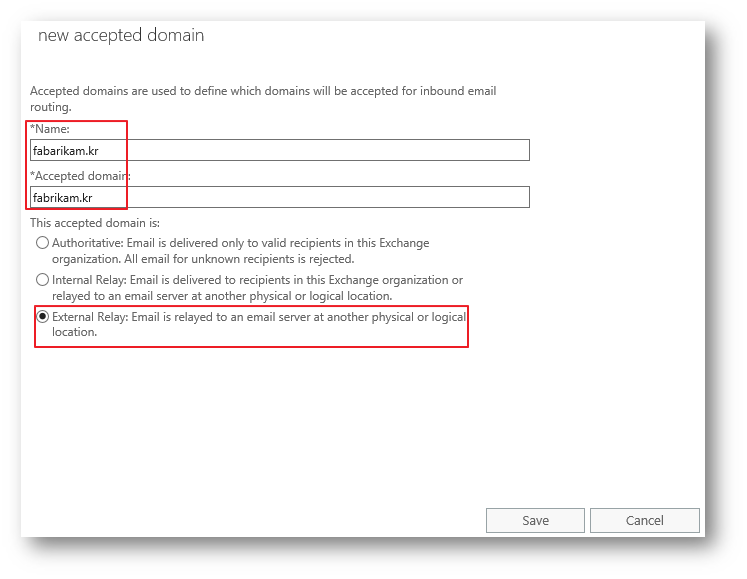Image resolution: width=747 pixels, height=579 pixels.
Task: Click the 'Accepted domains are used to define' description
Action: coord(263,99)
